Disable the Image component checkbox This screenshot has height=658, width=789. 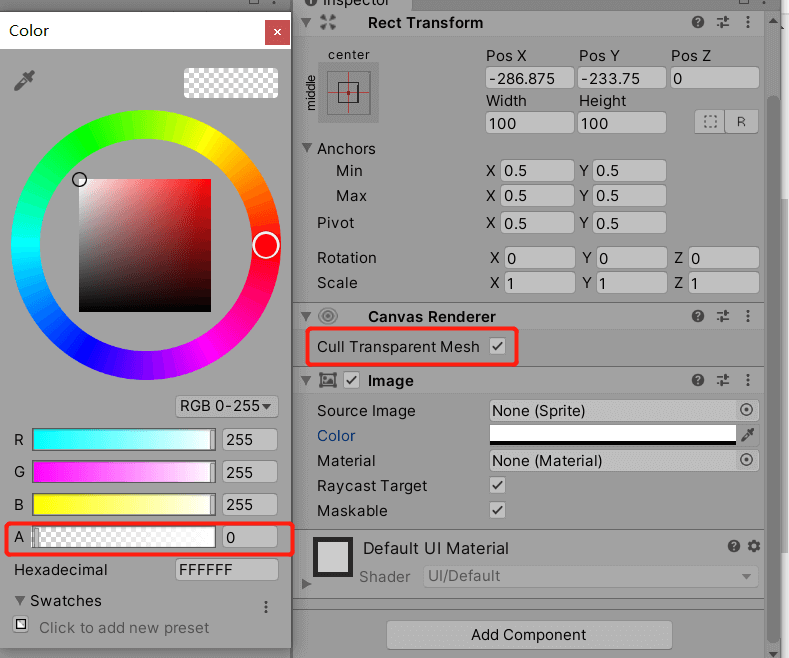(351, 380)
